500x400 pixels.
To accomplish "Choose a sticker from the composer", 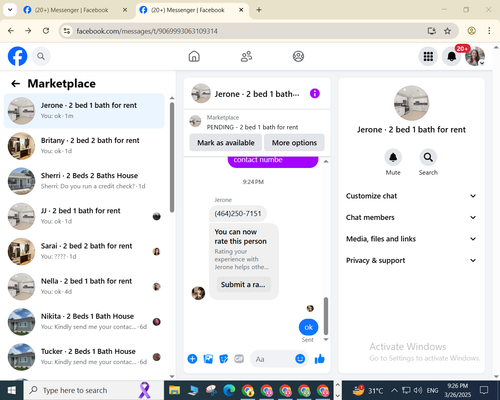I will point(223,359).
